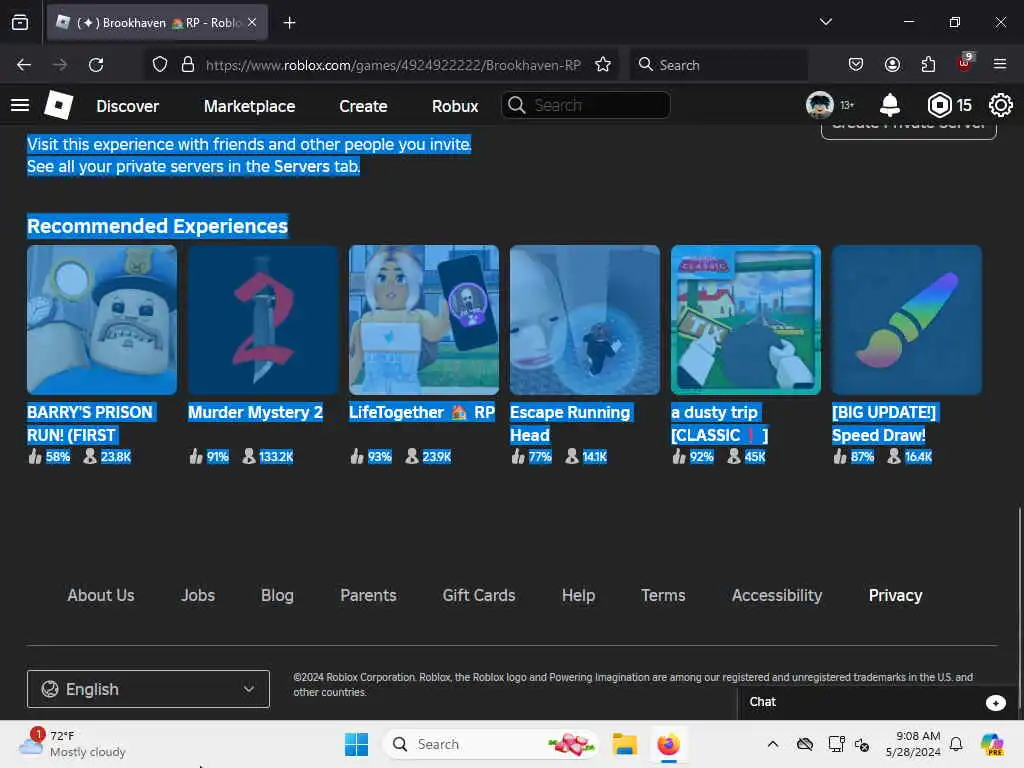Open the Discover tab in Roblox

pos(127,106)
